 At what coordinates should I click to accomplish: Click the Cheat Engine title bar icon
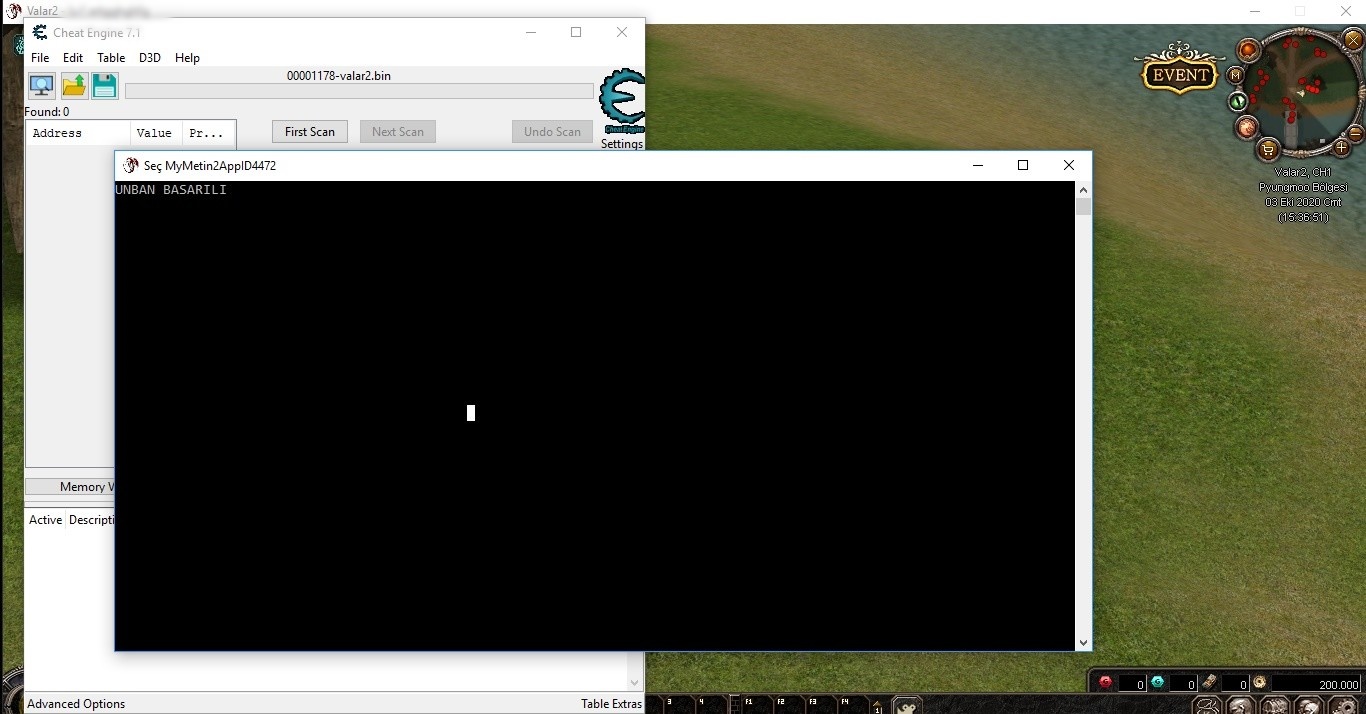40,32
